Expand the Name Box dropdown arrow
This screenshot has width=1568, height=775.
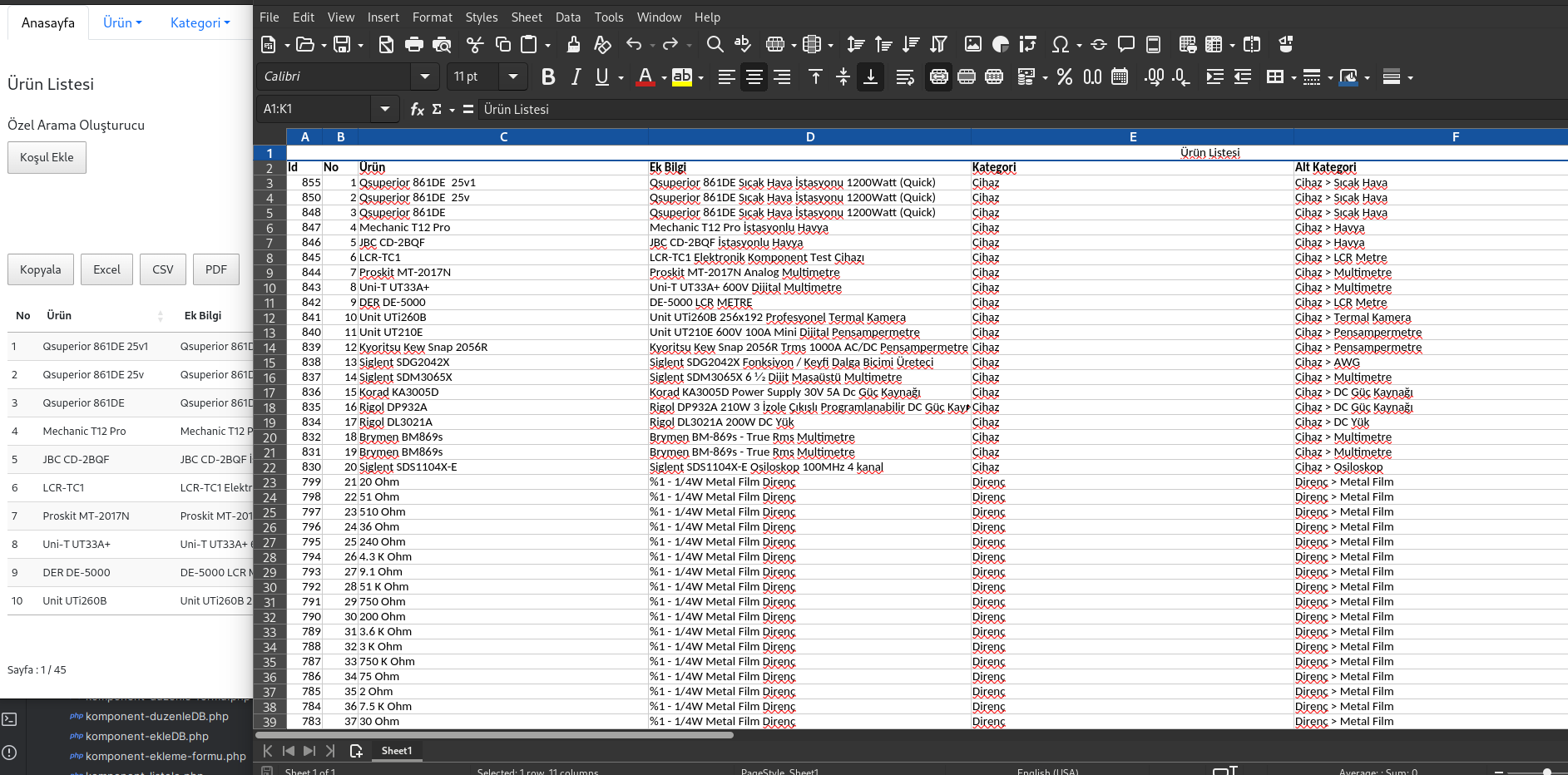pos(384,109)
